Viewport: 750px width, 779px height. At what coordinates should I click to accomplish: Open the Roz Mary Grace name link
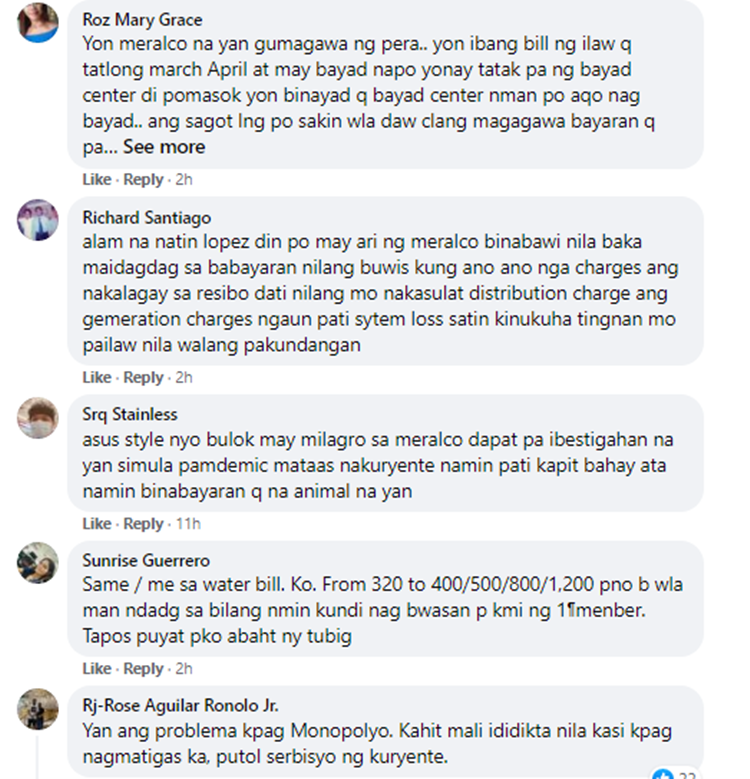[x=143, y=20]
